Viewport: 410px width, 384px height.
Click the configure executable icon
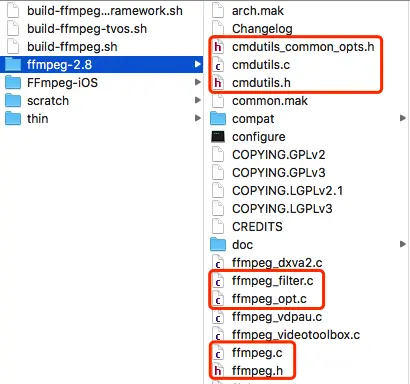point(218,137)
